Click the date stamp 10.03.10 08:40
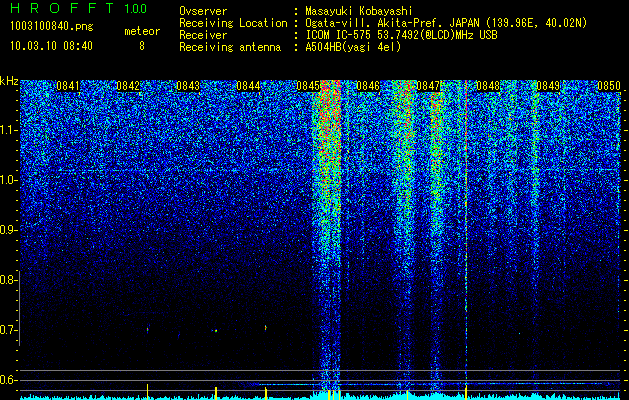629x400 pixels. [52, 46]
